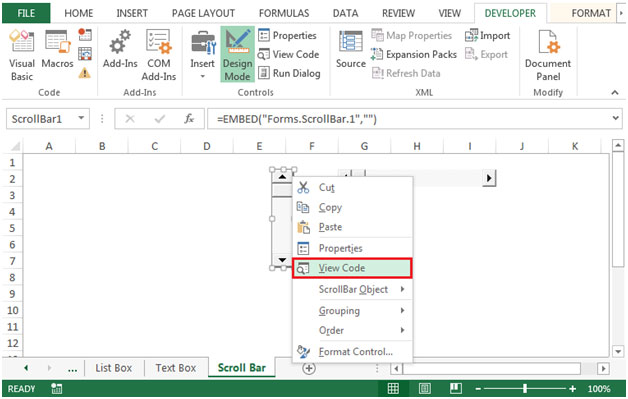
Task: Click the Insert Function fx icon
Action: (x=189, y=119)
